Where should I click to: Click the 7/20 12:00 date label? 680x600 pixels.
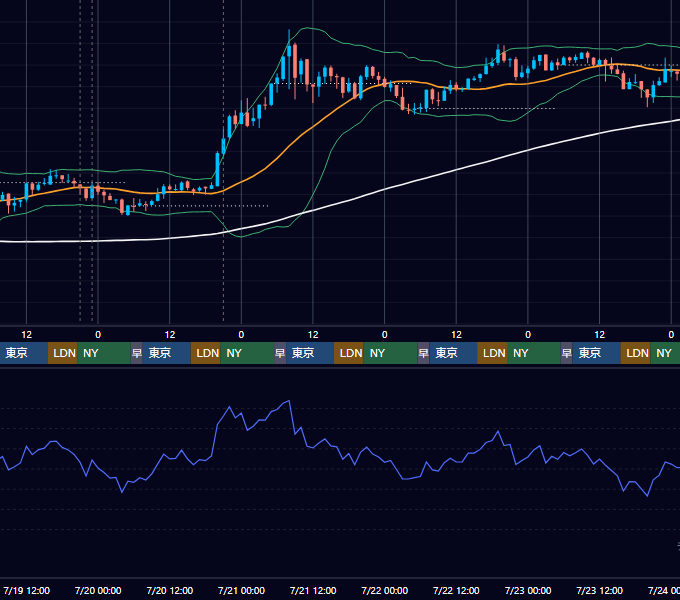pos(170,590)
